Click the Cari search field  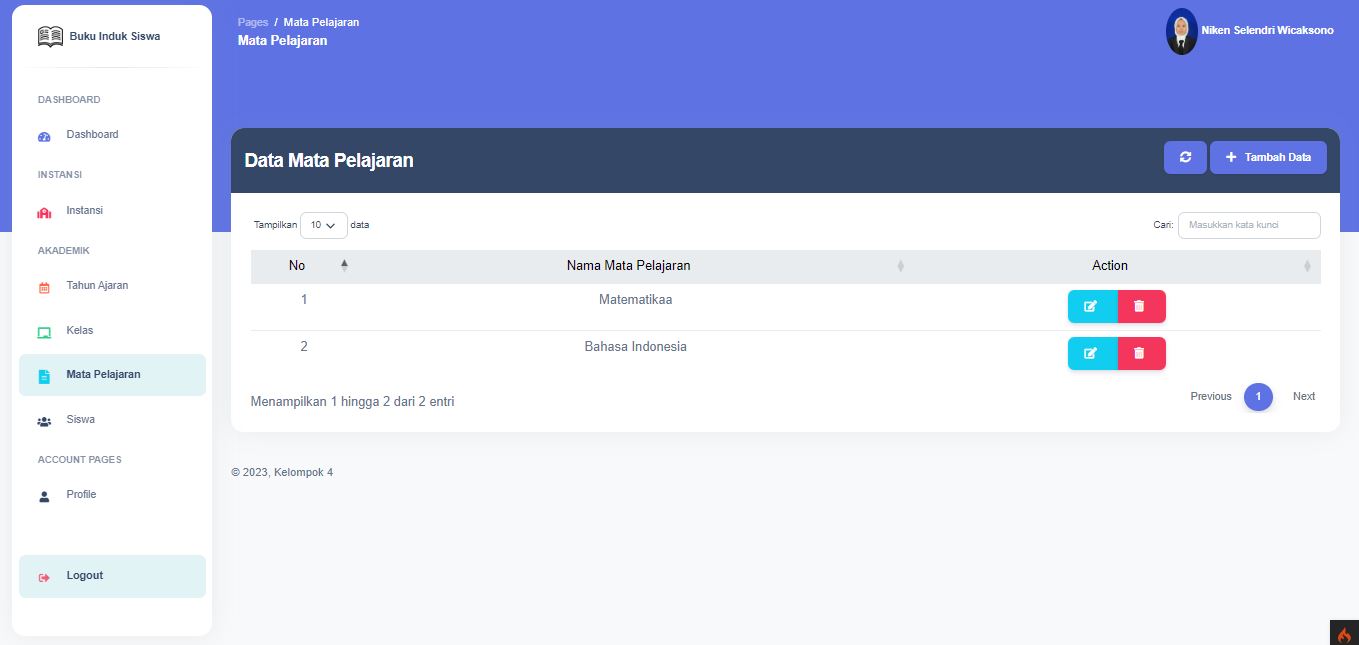click(x=1248, y=226)
